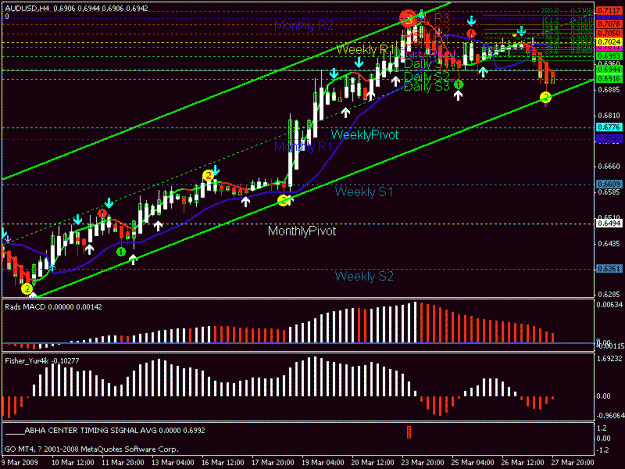Select white up arrow directly under Daily S3 green circle
This screenshot has width=625, height=469.
pyautogui.click(x=458, y=95)
